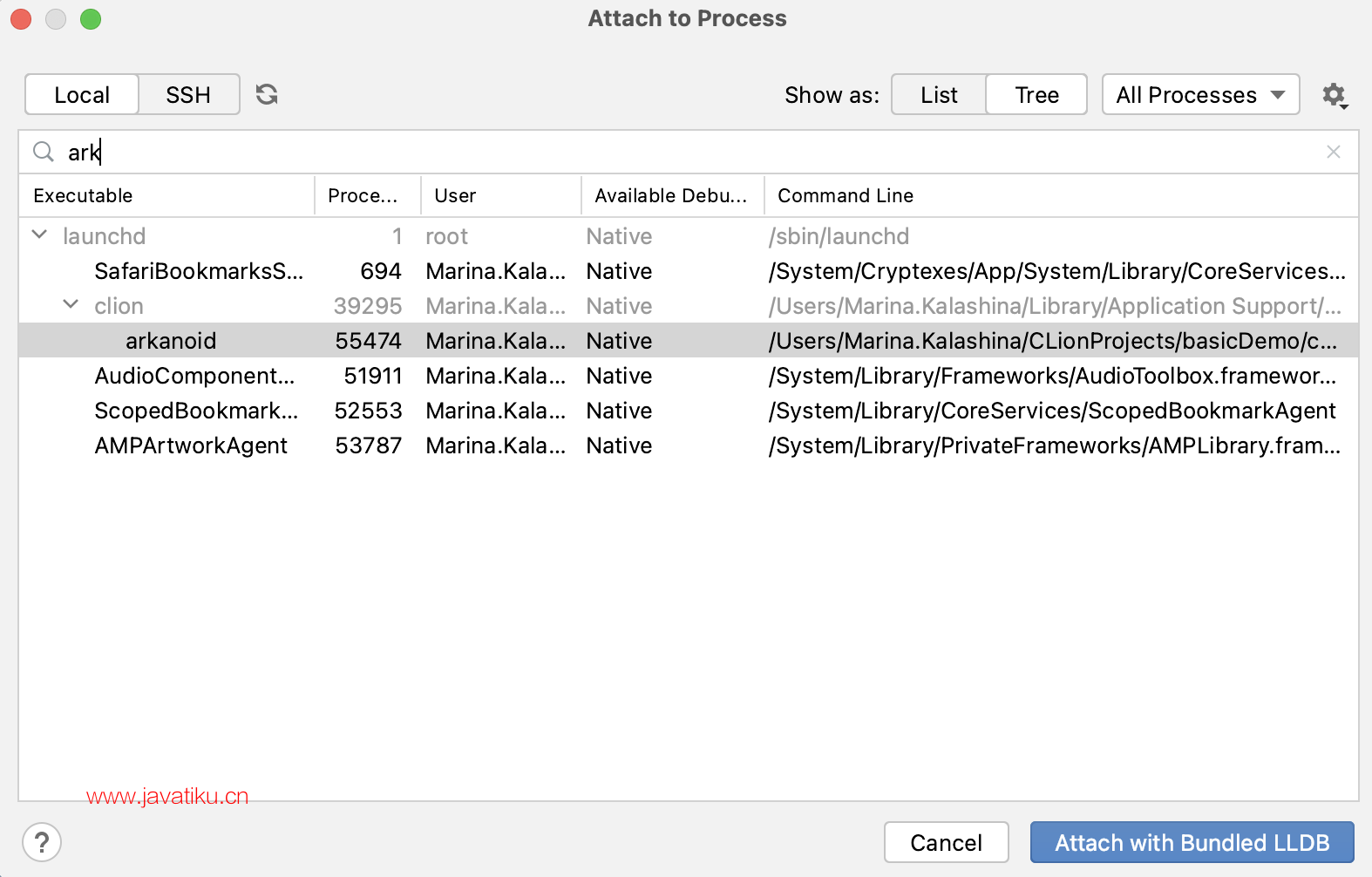Click the search magnifier icon
The width and height of the screenshot is (1372, 877).
click(44, 152)
